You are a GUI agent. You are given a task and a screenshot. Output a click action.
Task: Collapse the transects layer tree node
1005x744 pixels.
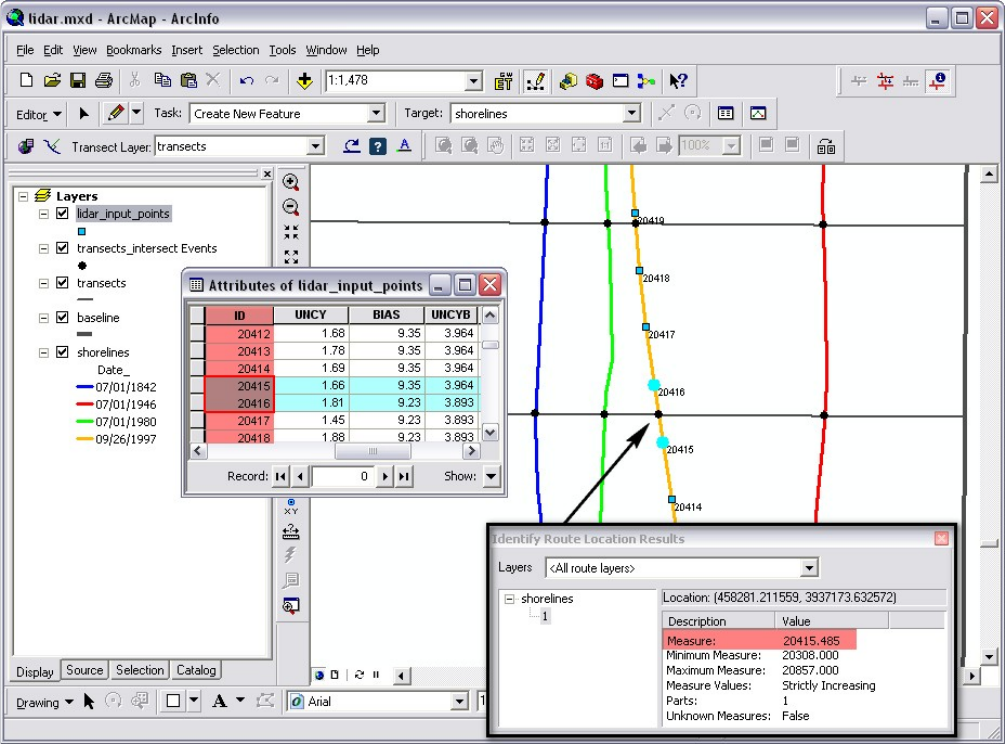[x=43, y=284]
